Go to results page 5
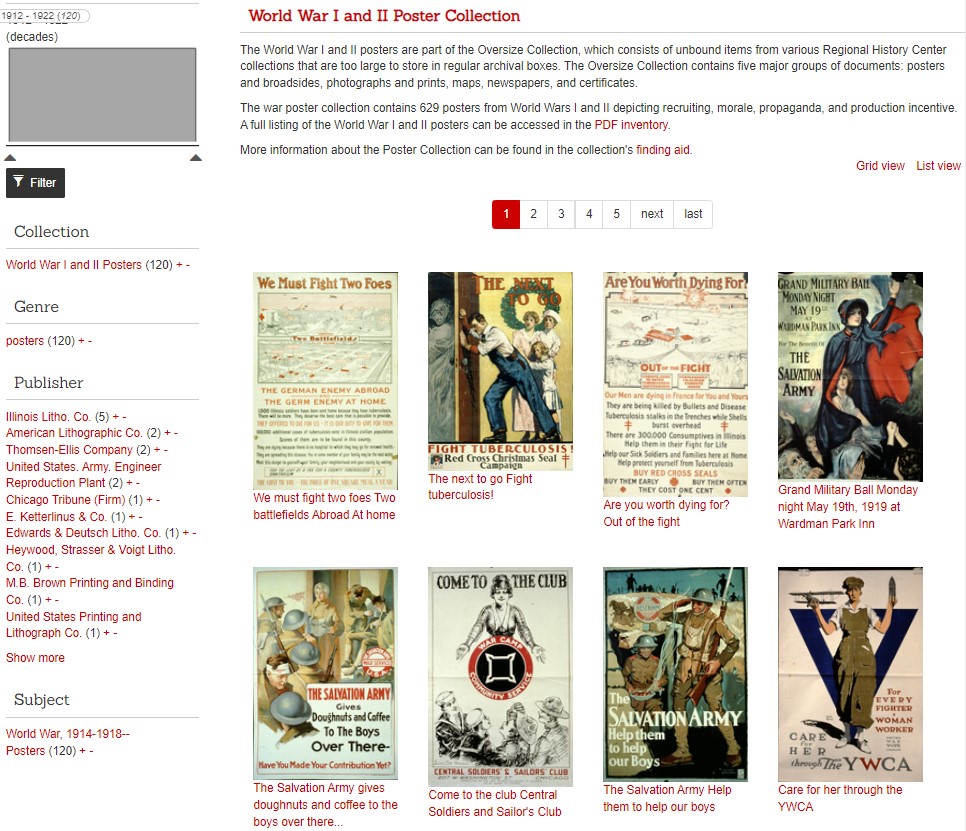The width and height of the screenshot is (966, 831). click(617, 214)
